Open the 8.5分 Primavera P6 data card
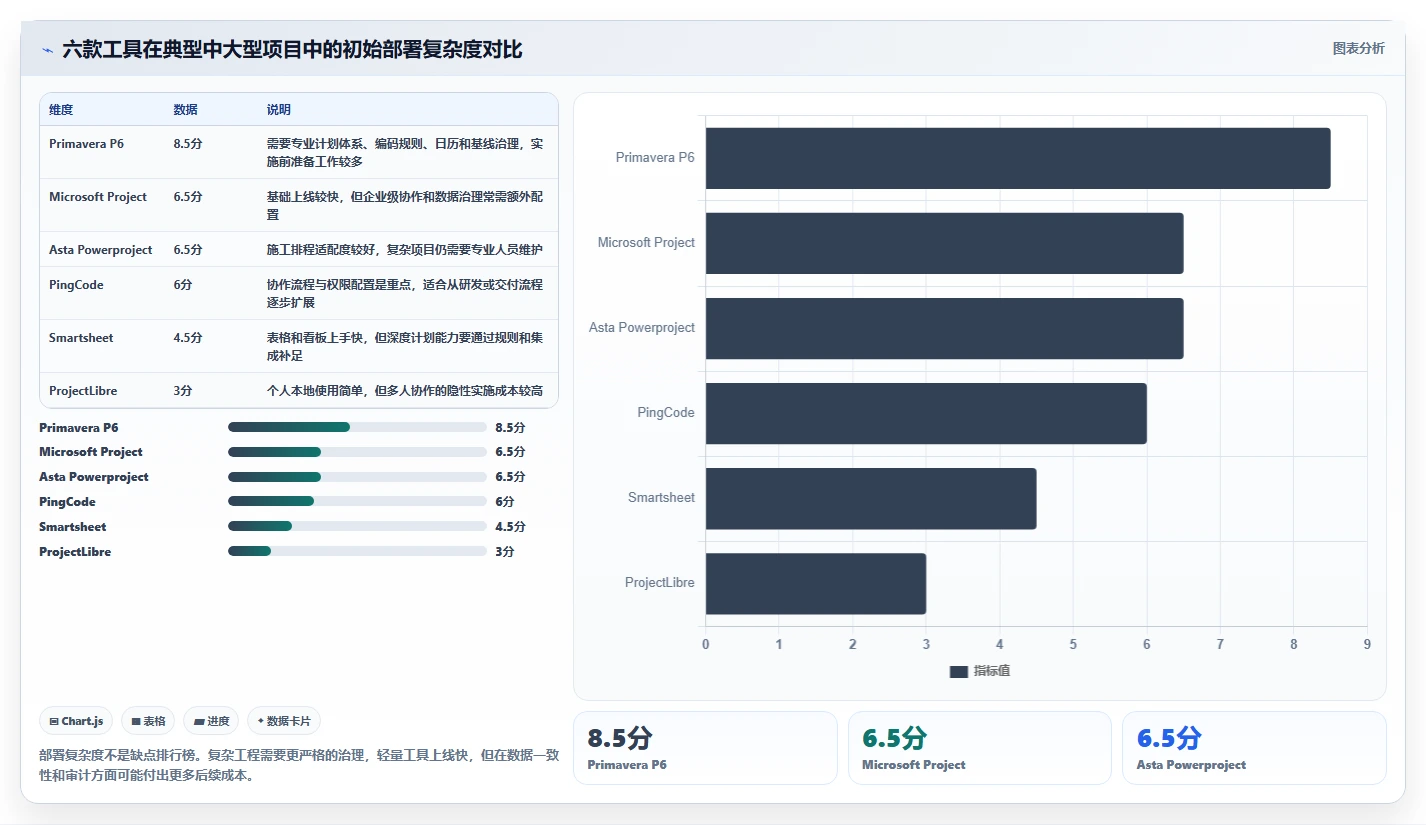The image size is (1426, 825). 705,748
